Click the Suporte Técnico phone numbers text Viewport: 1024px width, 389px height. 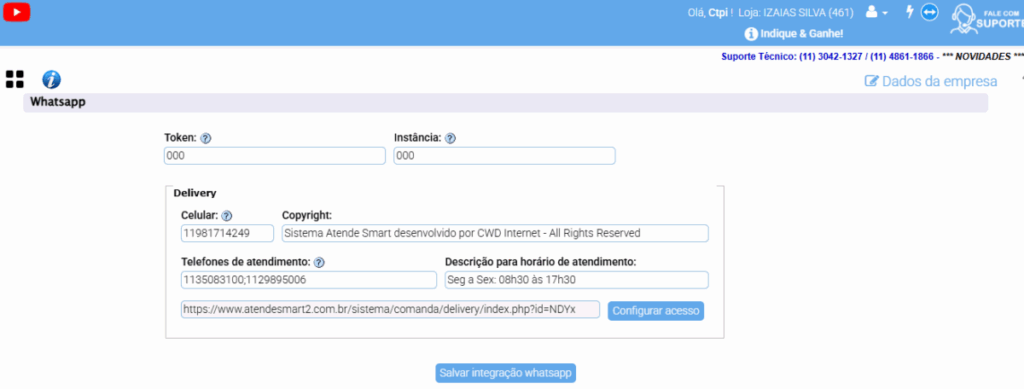point(827,57)
